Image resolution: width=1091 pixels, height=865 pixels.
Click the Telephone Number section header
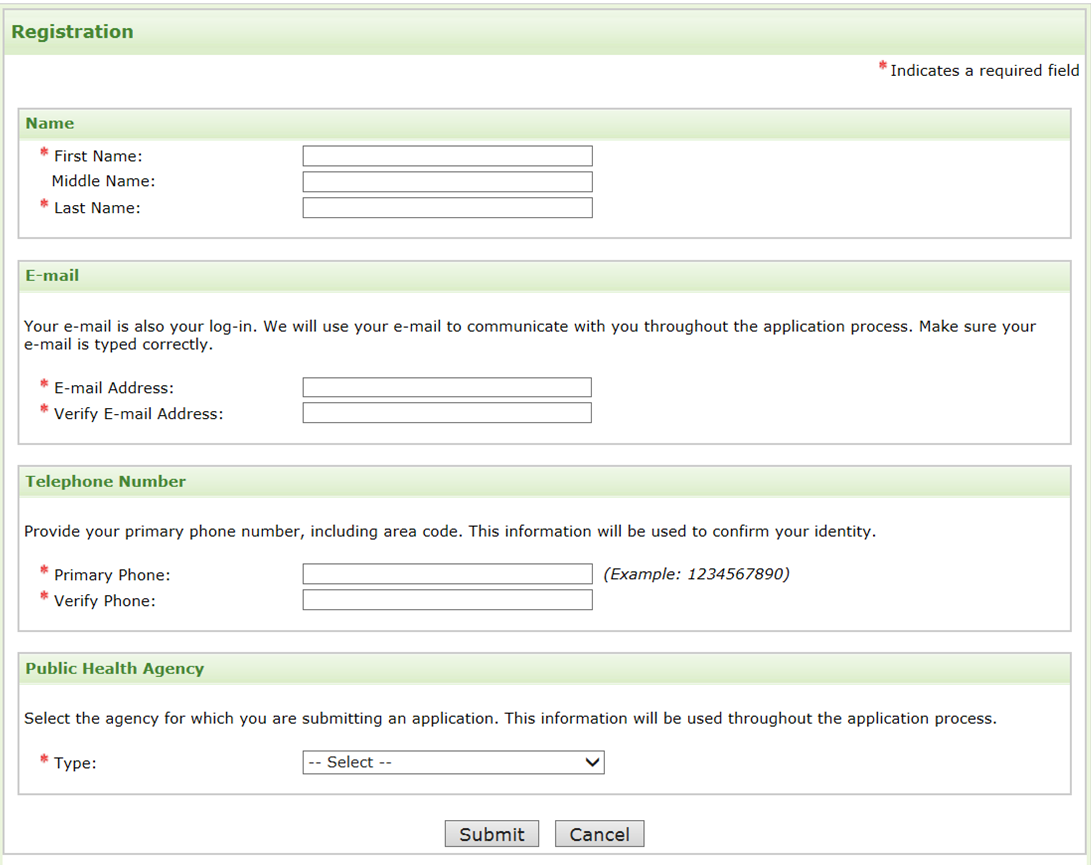106,482
